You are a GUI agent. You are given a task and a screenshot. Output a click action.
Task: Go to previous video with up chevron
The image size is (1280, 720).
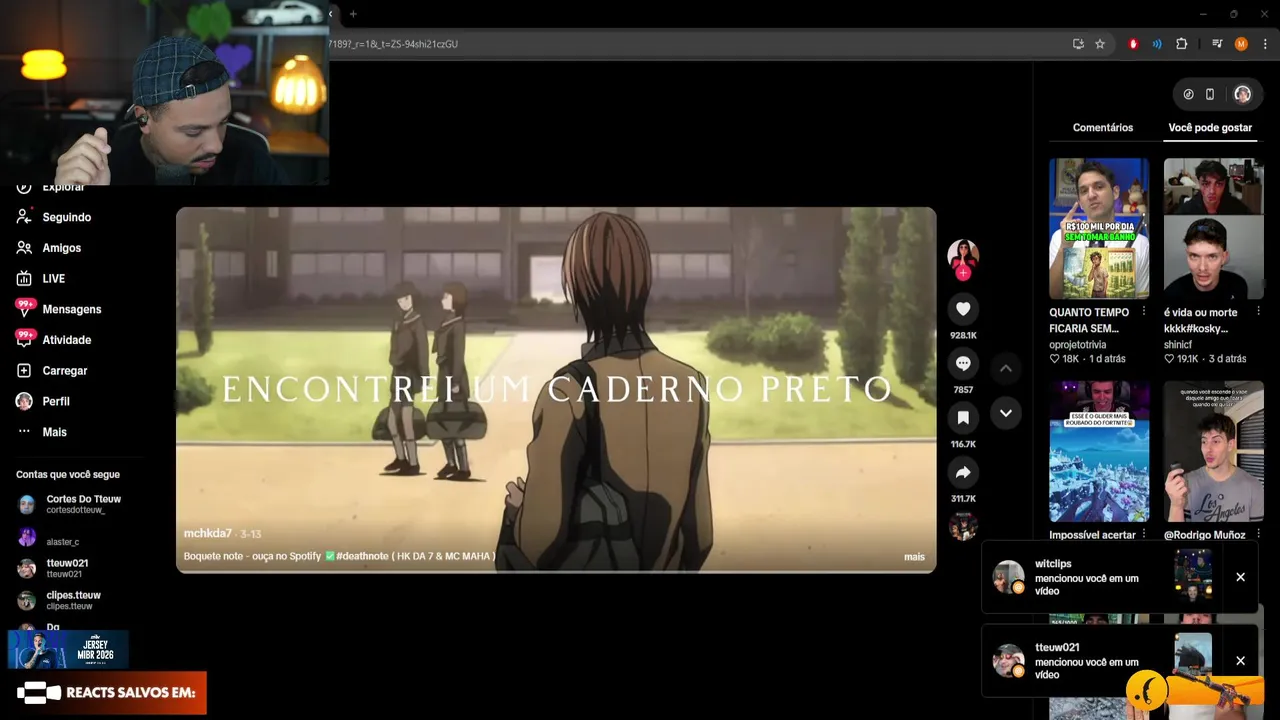tap(1006, 369)
